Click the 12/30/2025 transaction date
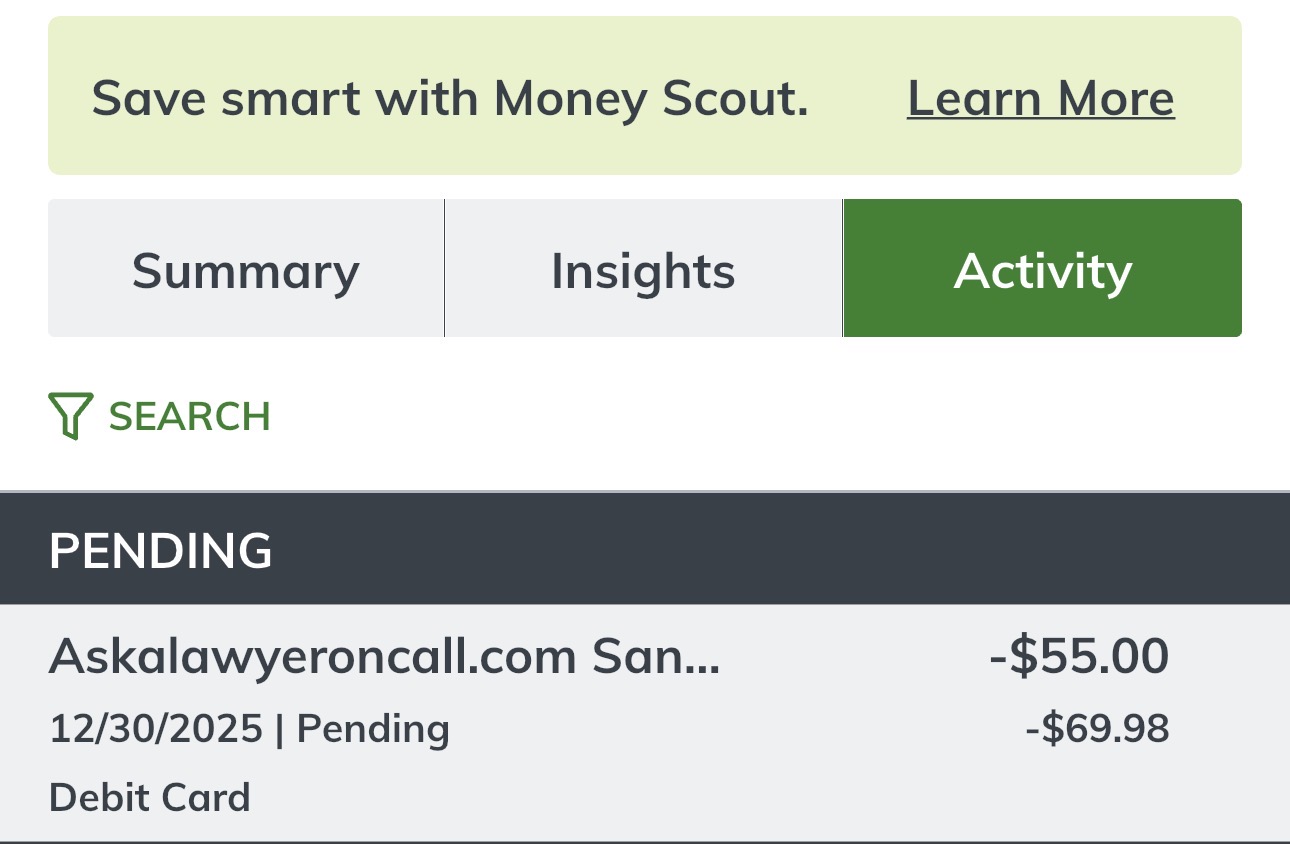 155,729
